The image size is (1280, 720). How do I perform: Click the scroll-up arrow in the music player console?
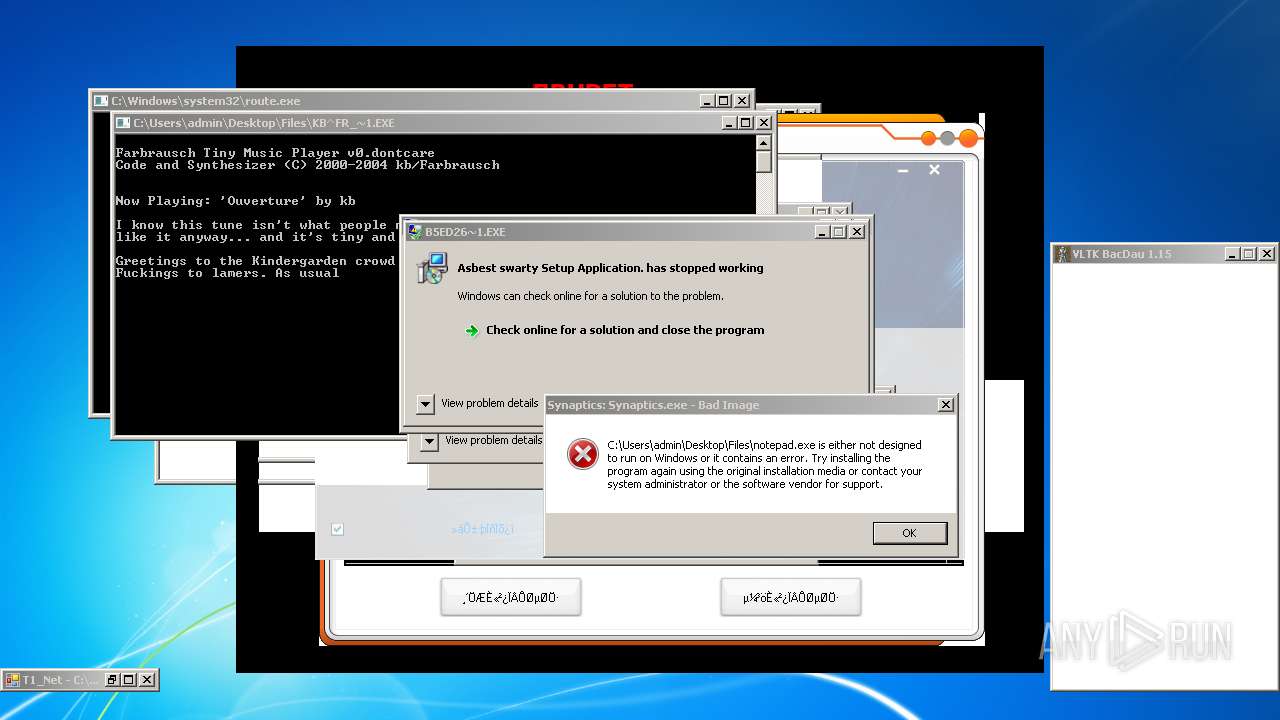[x=764, y=142]
